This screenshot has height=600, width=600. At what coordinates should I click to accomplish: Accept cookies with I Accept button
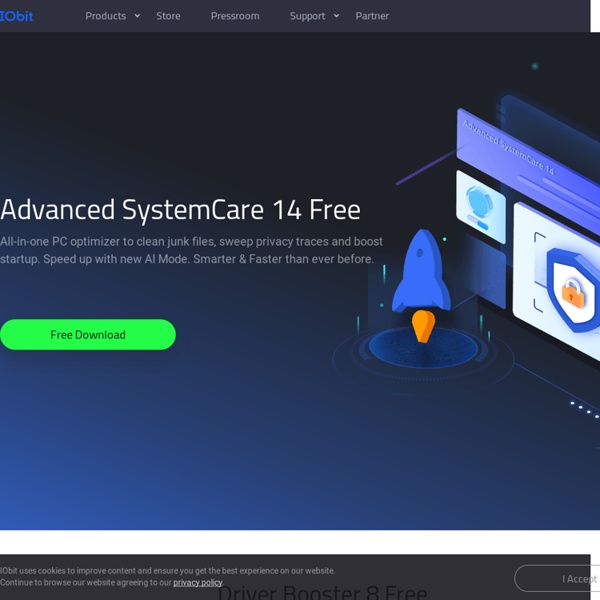click(x=557, y=579)
